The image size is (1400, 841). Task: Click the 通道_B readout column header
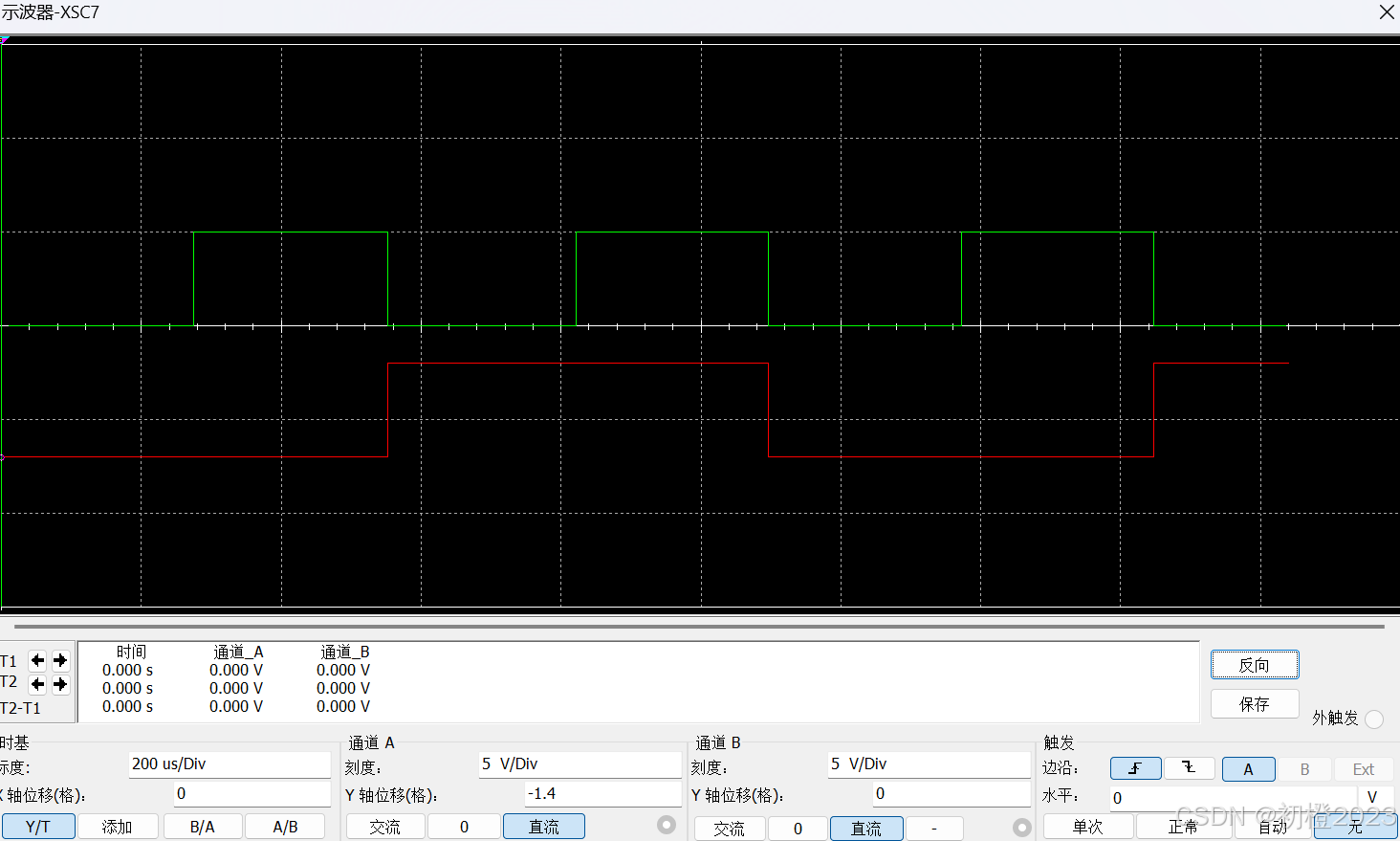pos(345,653)
